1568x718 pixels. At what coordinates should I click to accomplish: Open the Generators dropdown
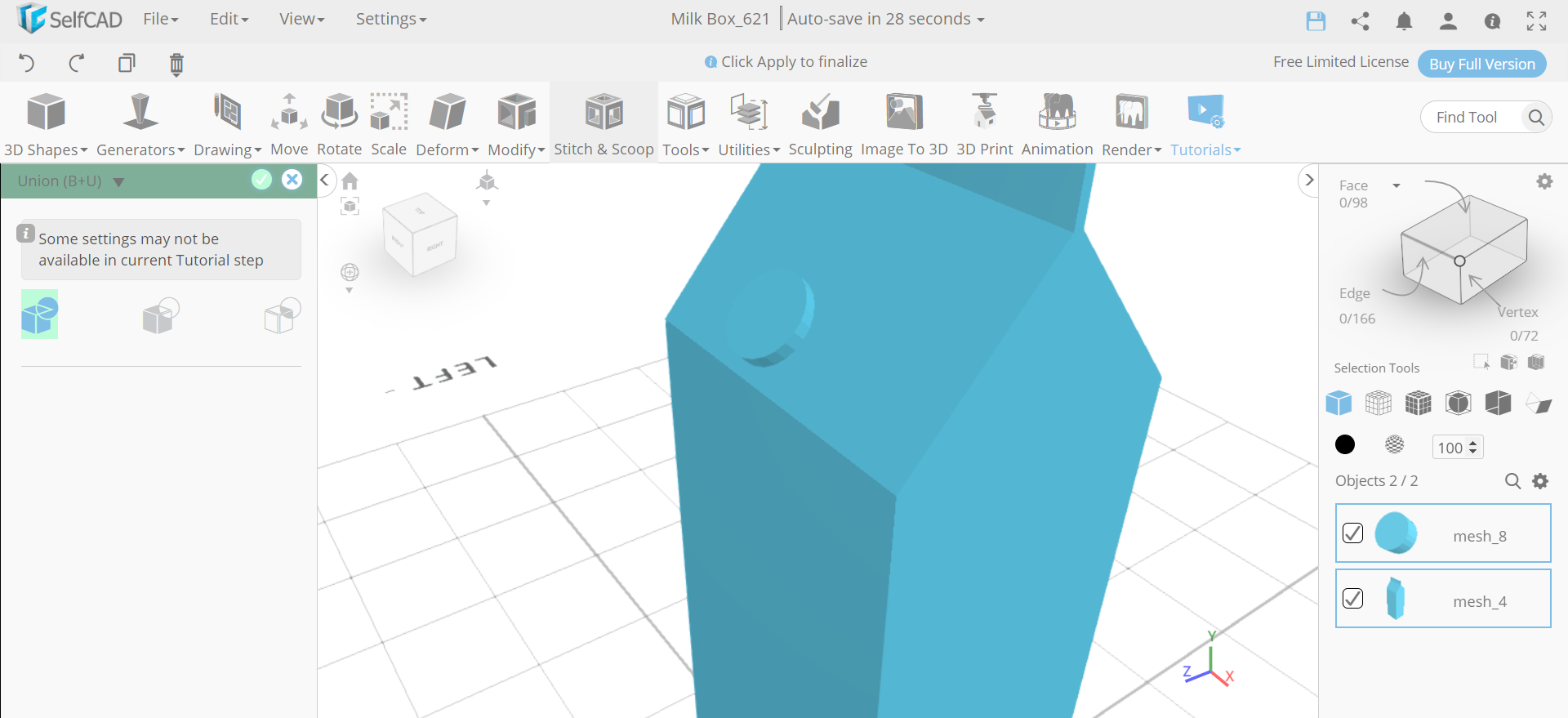[140, 124]
